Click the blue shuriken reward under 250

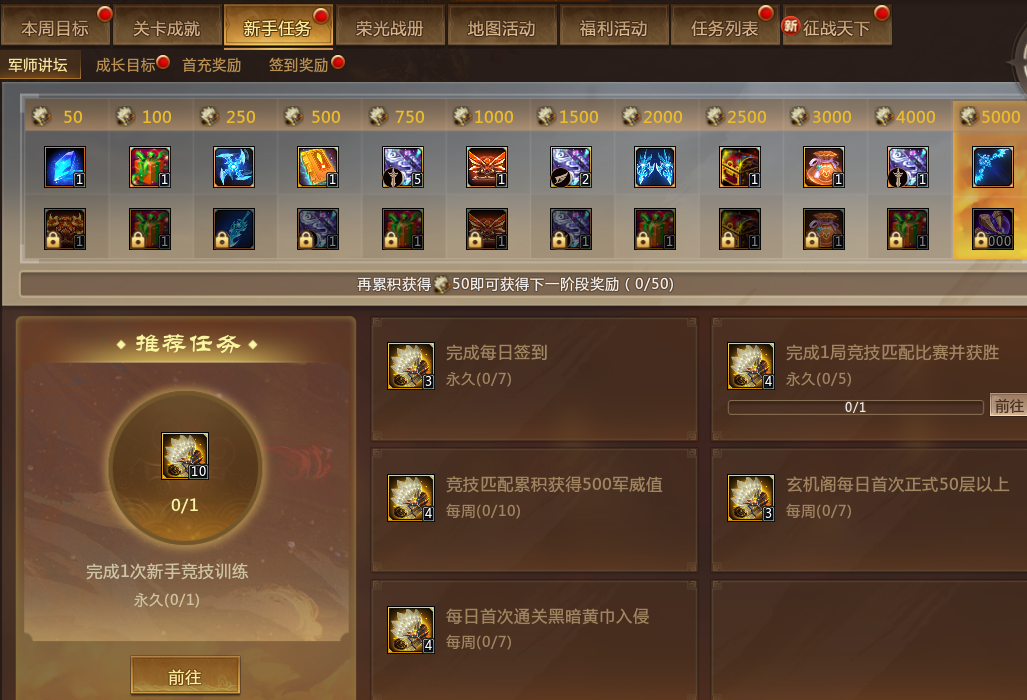[234, 167]
